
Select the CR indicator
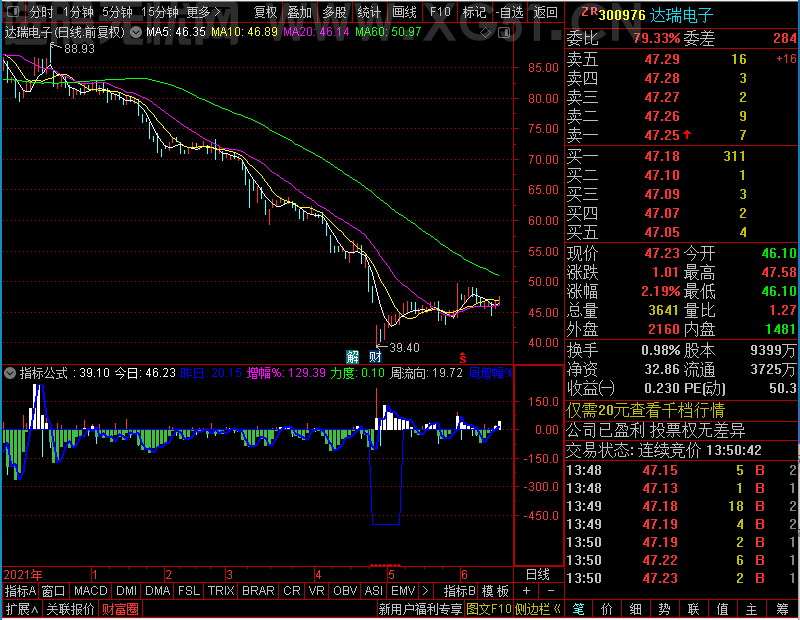pyautogui.click(x=292, y=591)
